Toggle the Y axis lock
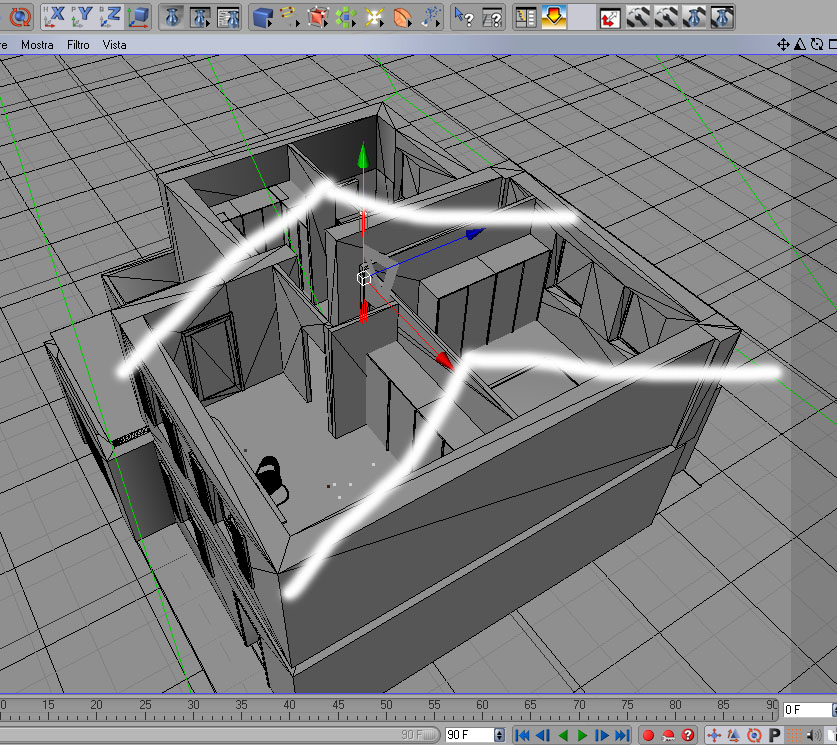Screen dimensions: 837x745 [82, 17]
